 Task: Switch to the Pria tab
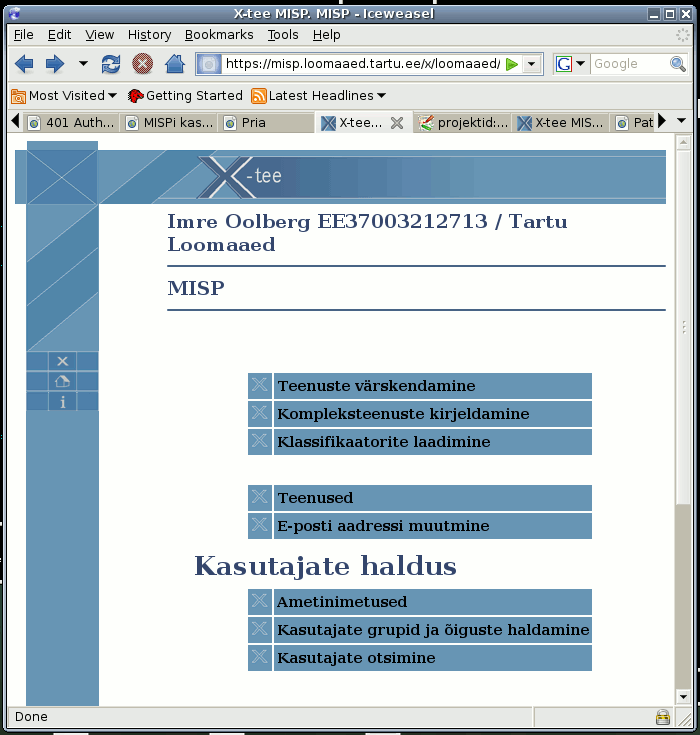[267, 123]
